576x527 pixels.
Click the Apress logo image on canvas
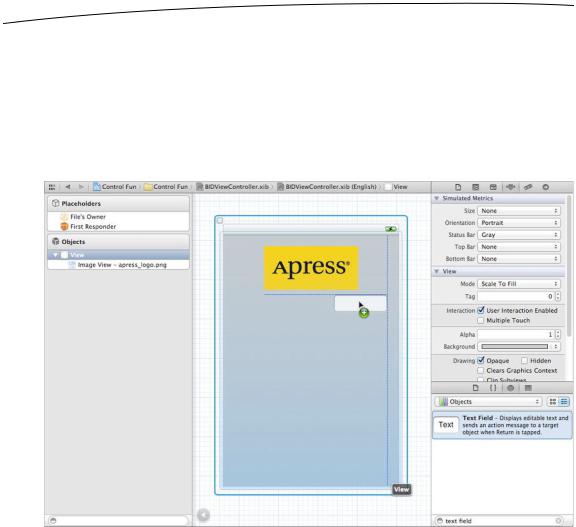pyautogui.click(x=311, y=268)
